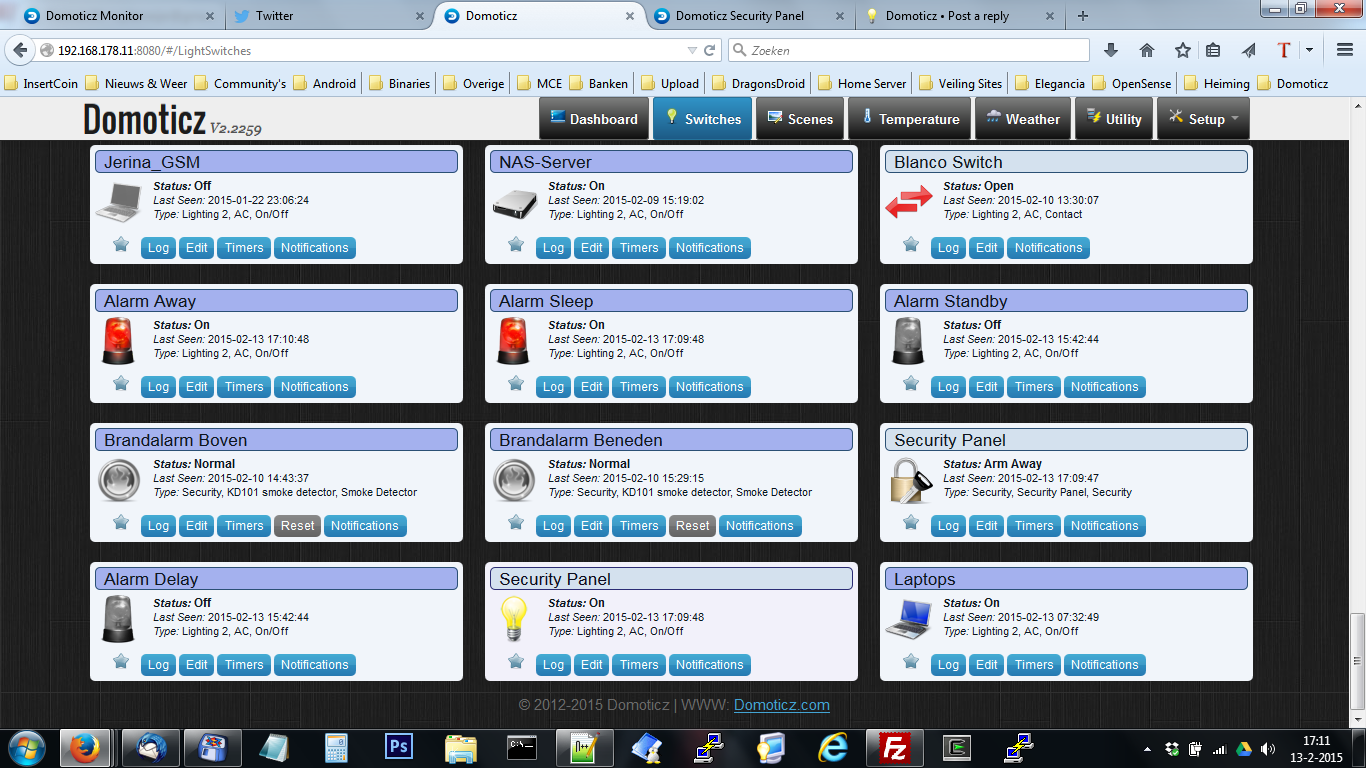Click the Blanco Switch red arrows icon

pos(908,201)
